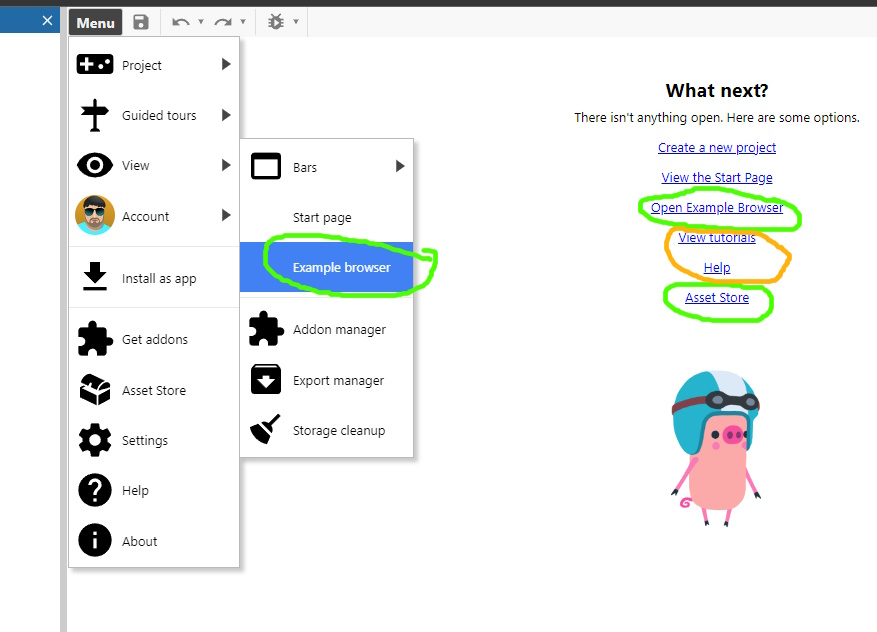Viewport: 877px width, 632px height.
Task: Choose About menu entry
Action: (154, 541)
